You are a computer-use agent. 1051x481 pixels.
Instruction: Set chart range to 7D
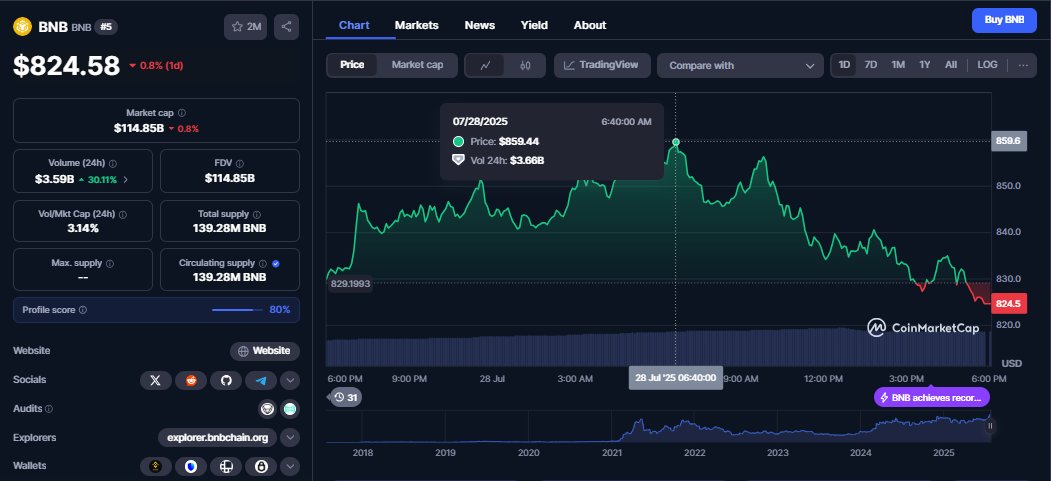point(871,65)
